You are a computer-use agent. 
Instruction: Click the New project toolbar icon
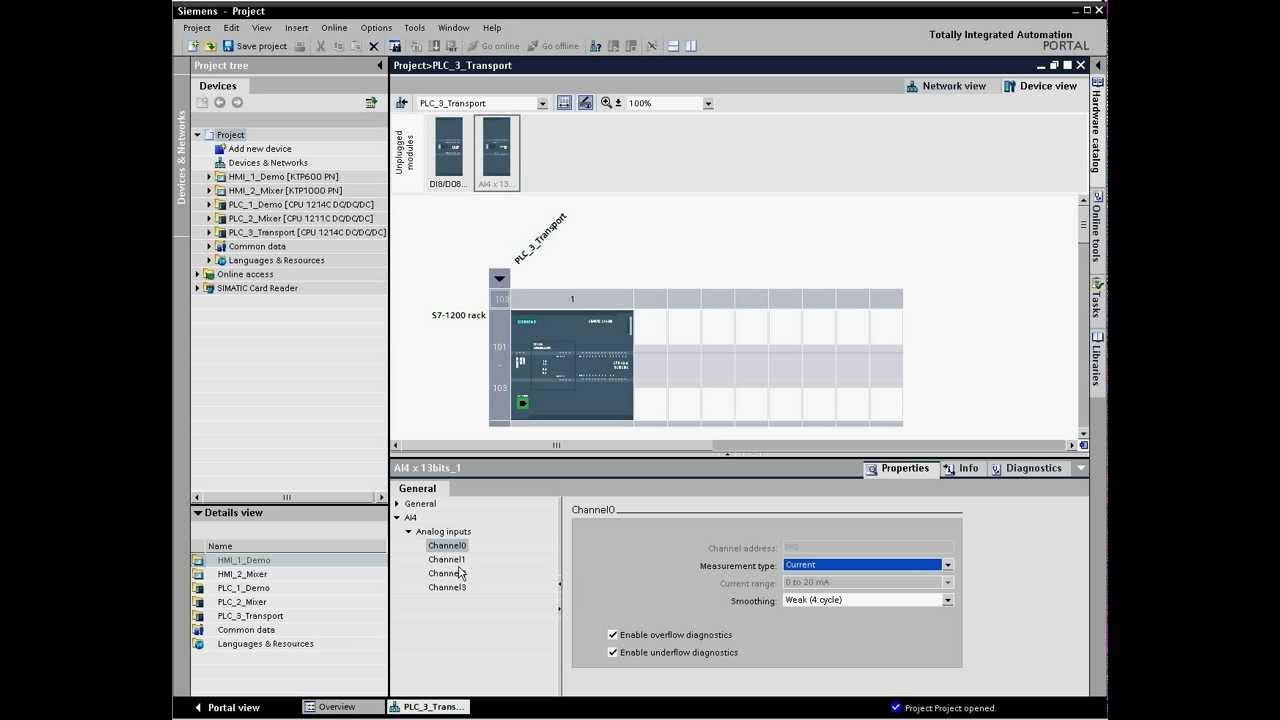193,46
